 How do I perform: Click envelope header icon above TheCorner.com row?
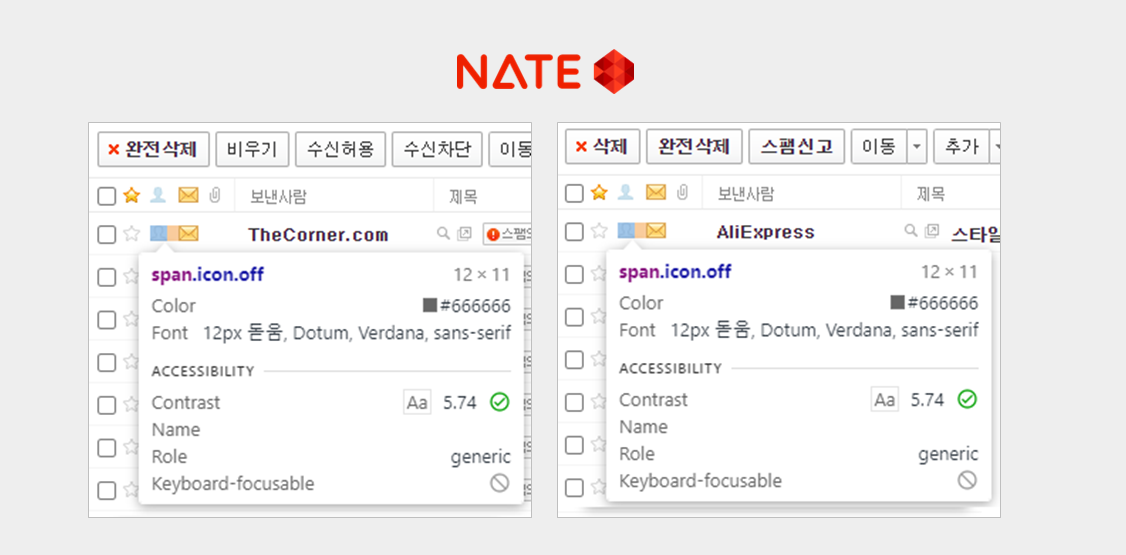(x=188, y=195)
